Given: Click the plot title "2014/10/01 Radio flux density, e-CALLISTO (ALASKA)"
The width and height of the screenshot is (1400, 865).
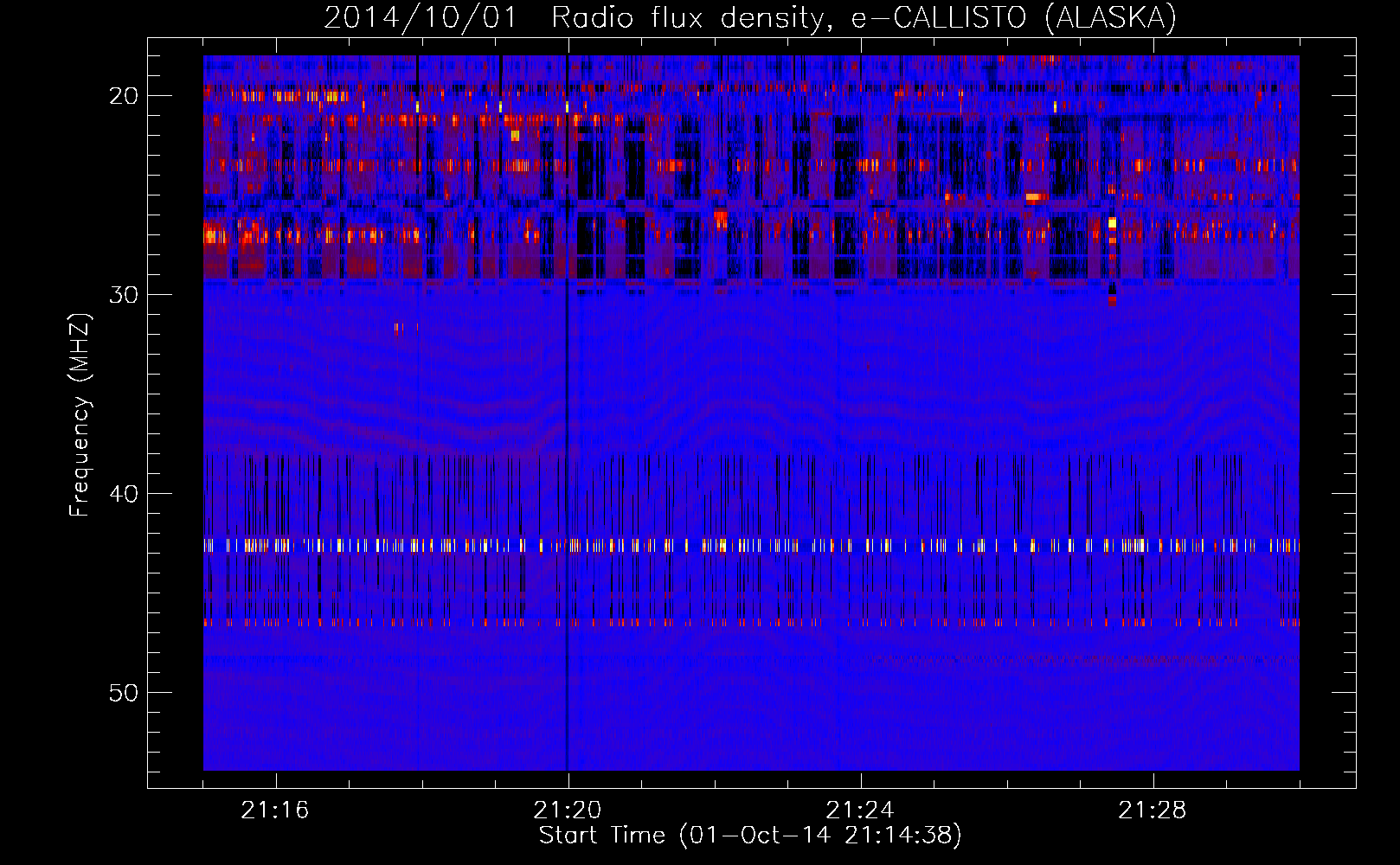Looking at the screenshot, I should point(750,17).
